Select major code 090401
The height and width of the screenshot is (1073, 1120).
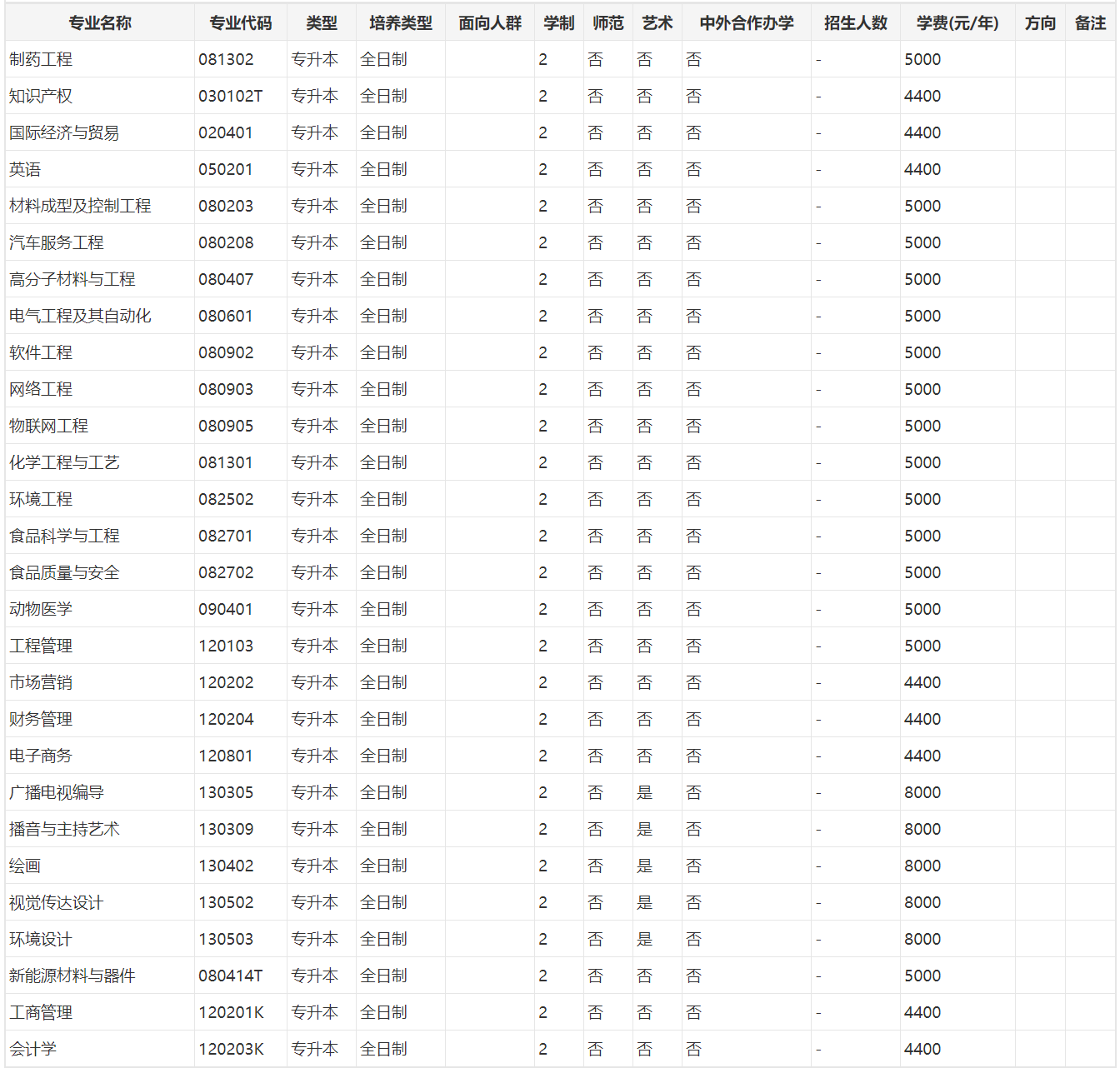click(x=226, y=610)
